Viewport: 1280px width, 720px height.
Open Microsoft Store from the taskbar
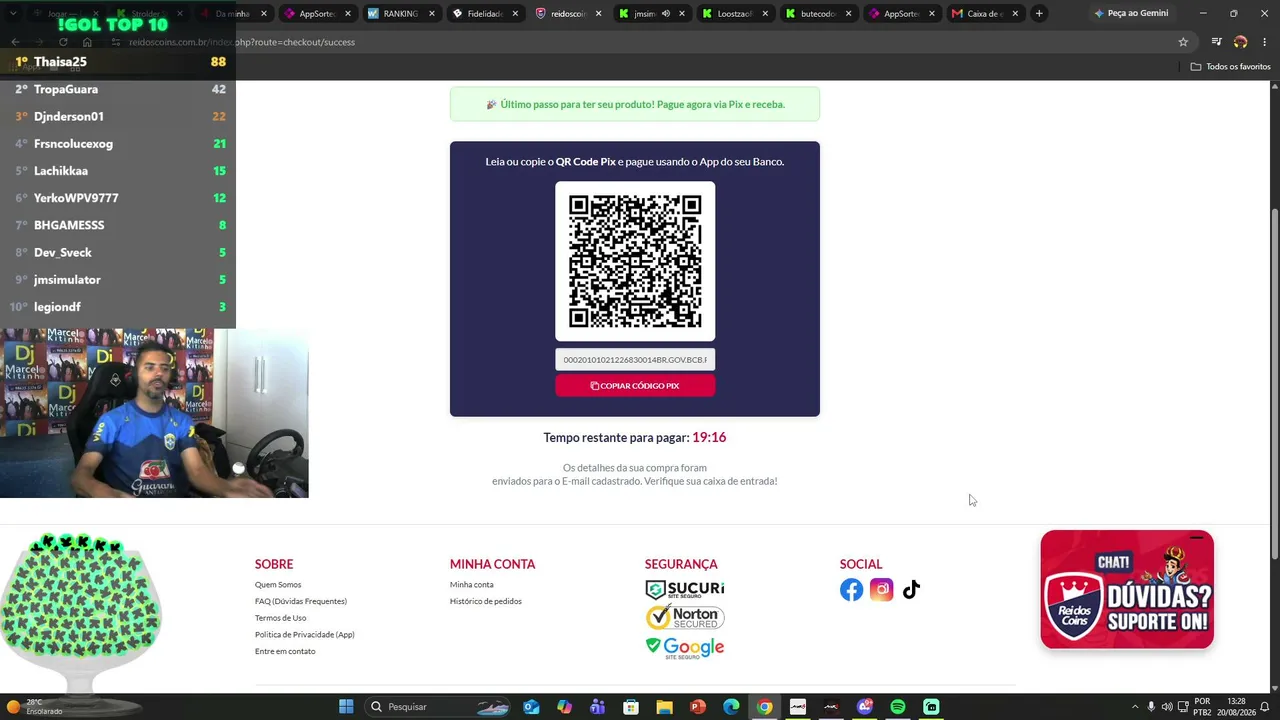(631, 707)
